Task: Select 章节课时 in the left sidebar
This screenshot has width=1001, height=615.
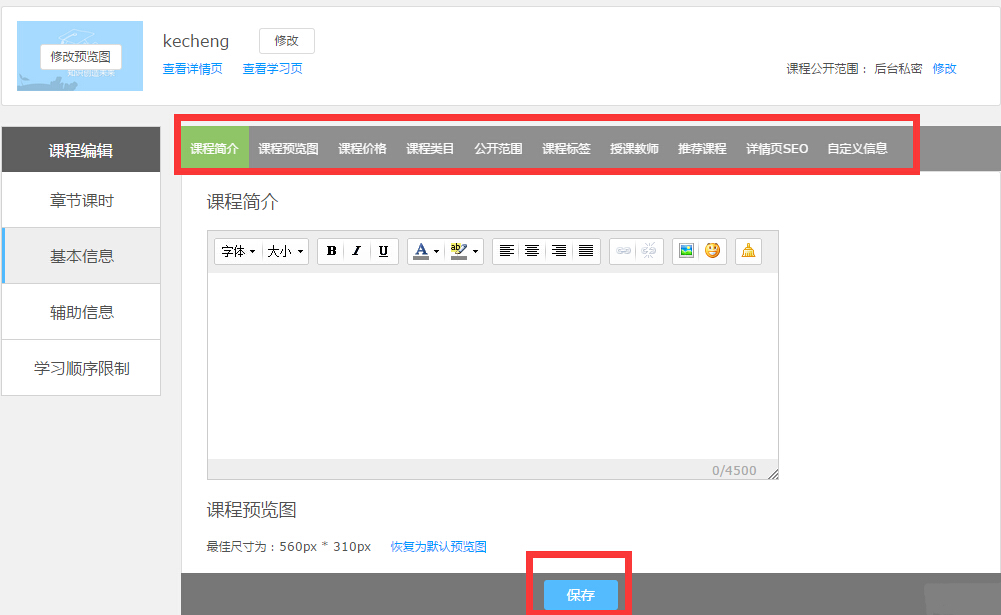Action: (82, 201)
